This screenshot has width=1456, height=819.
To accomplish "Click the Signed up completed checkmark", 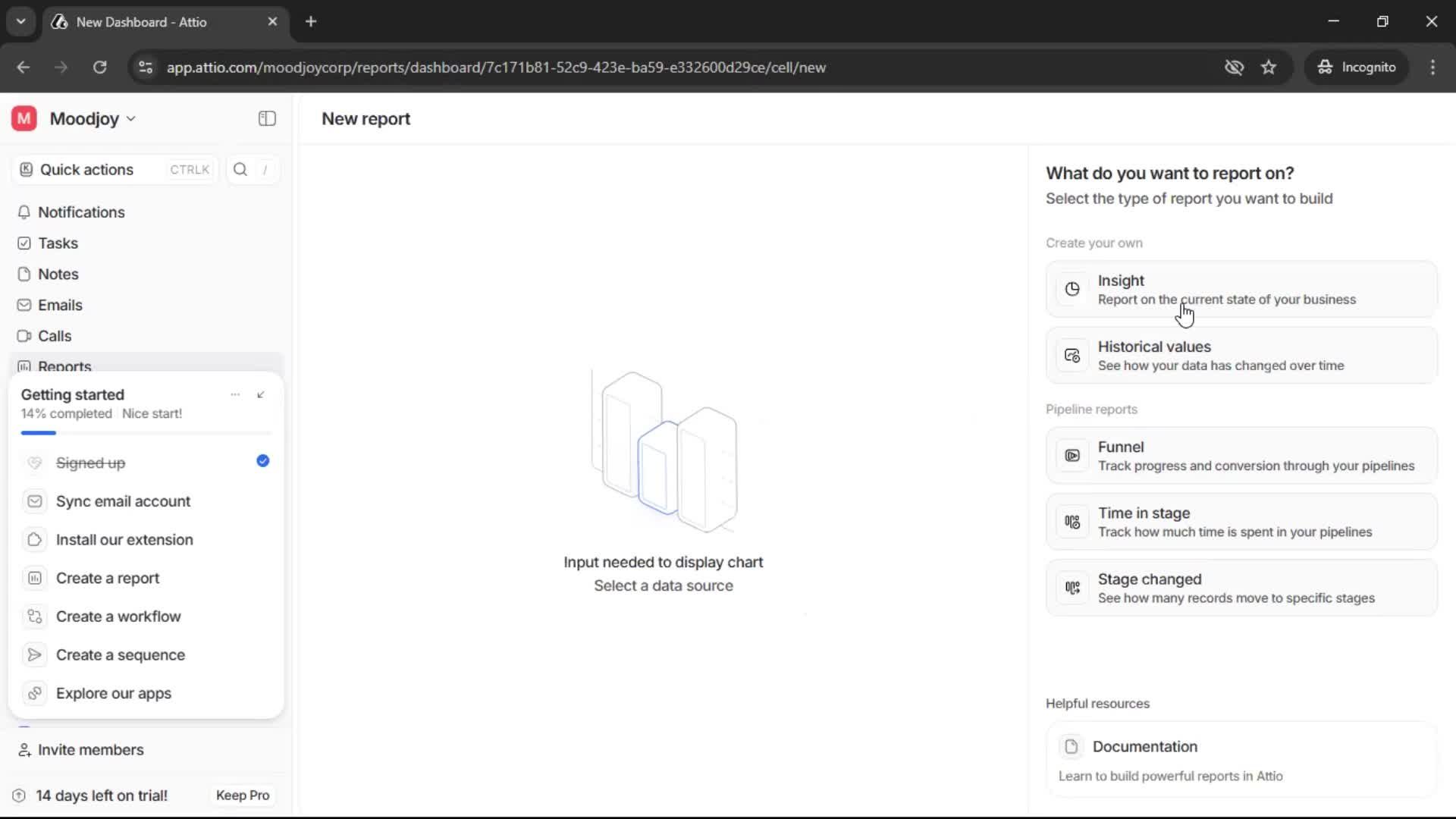I will click(262, 461).
